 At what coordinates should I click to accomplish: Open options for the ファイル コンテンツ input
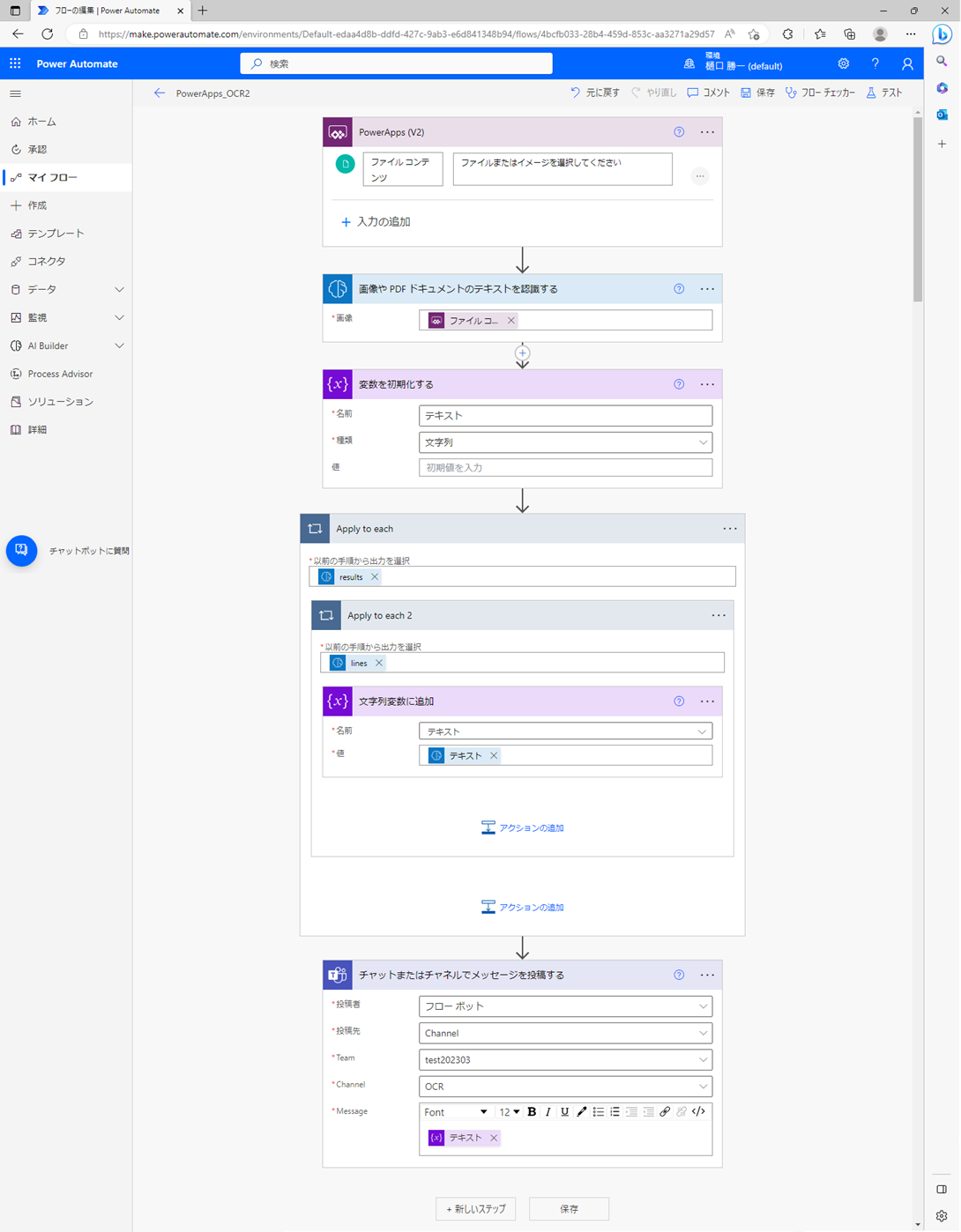[700, 176]
